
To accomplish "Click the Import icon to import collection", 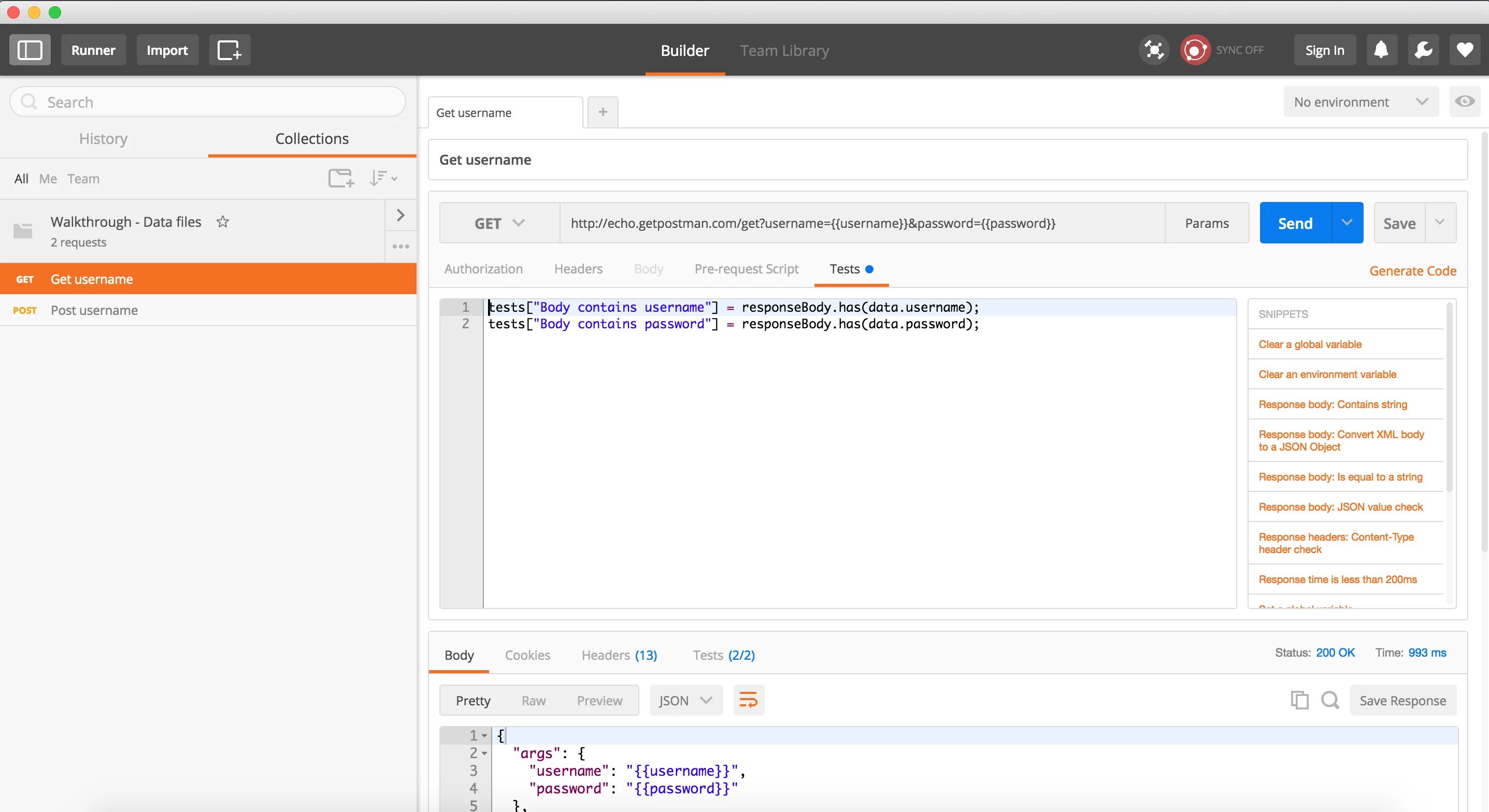I will [x=165, y=49].
